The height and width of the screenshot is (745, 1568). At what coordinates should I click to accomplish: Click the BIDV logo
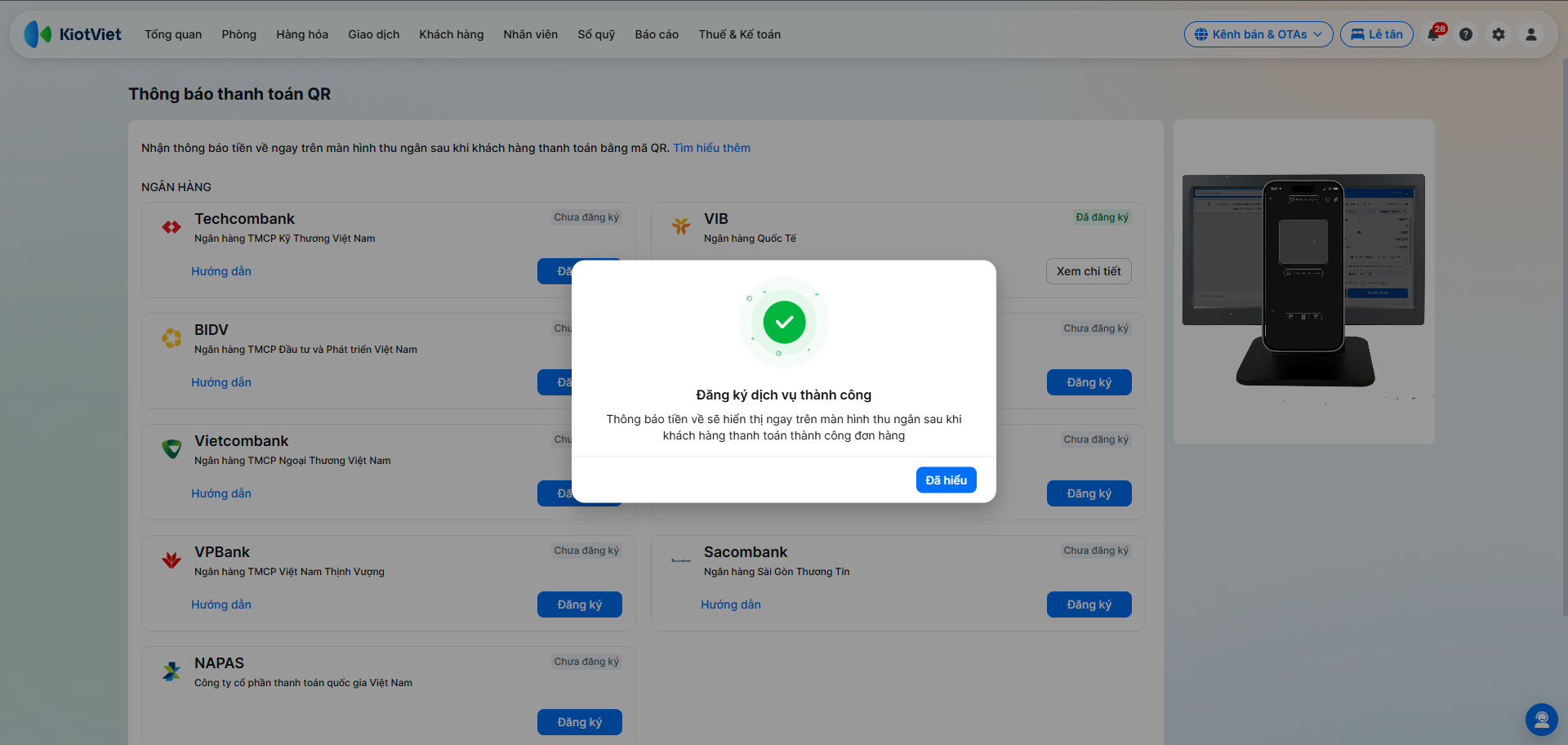pos(171,338)
